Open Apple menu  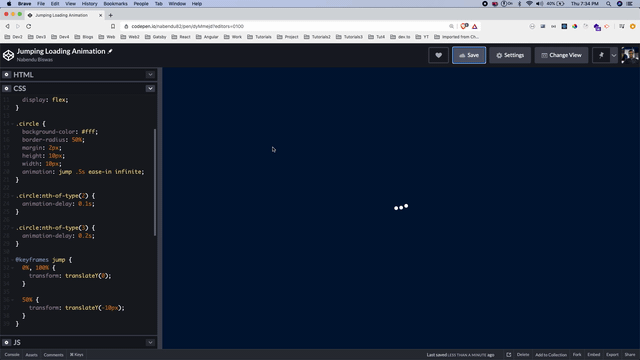click(x=9, y=4)
